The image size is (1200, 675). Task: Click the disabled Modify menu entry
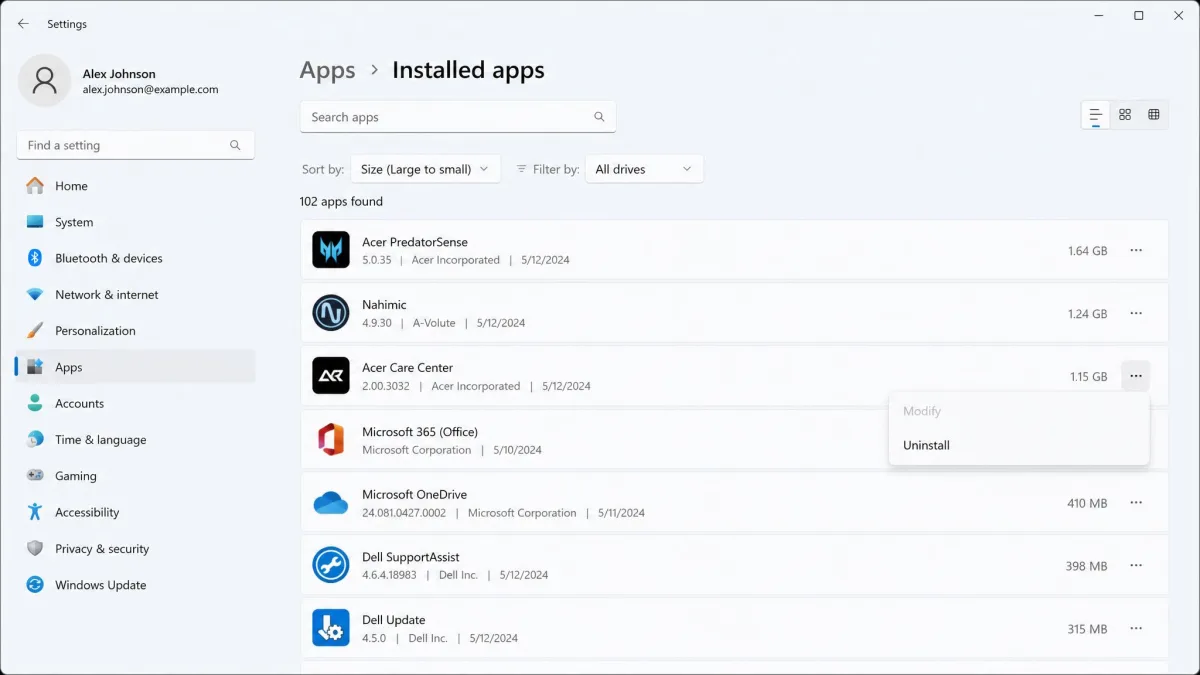click(x=1019, y=411)
